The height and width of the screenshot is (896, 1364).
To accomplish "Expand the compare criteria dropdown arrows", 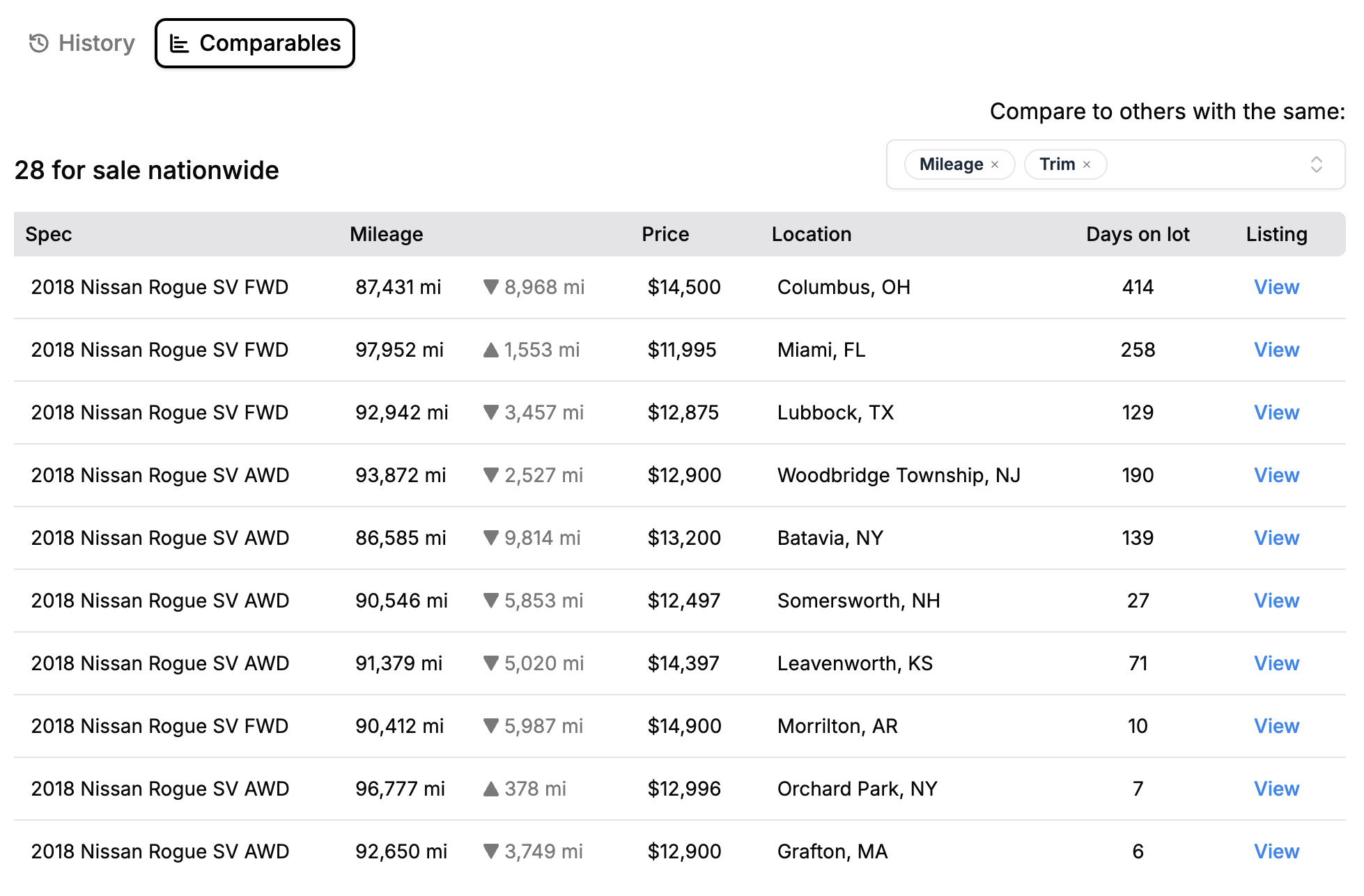I will click(x=1316, y=164).
